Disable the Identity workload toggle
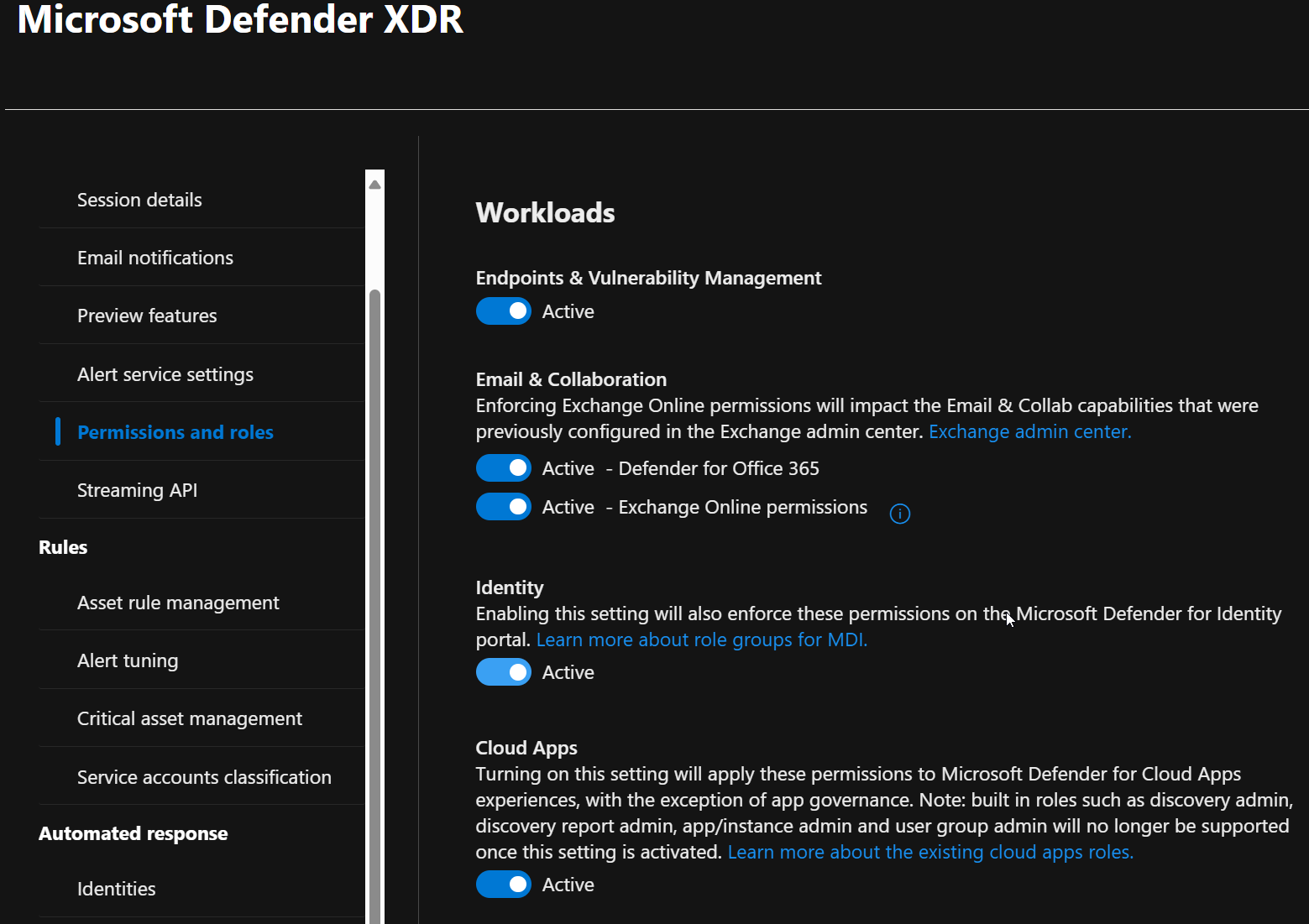 click(503, 672)
